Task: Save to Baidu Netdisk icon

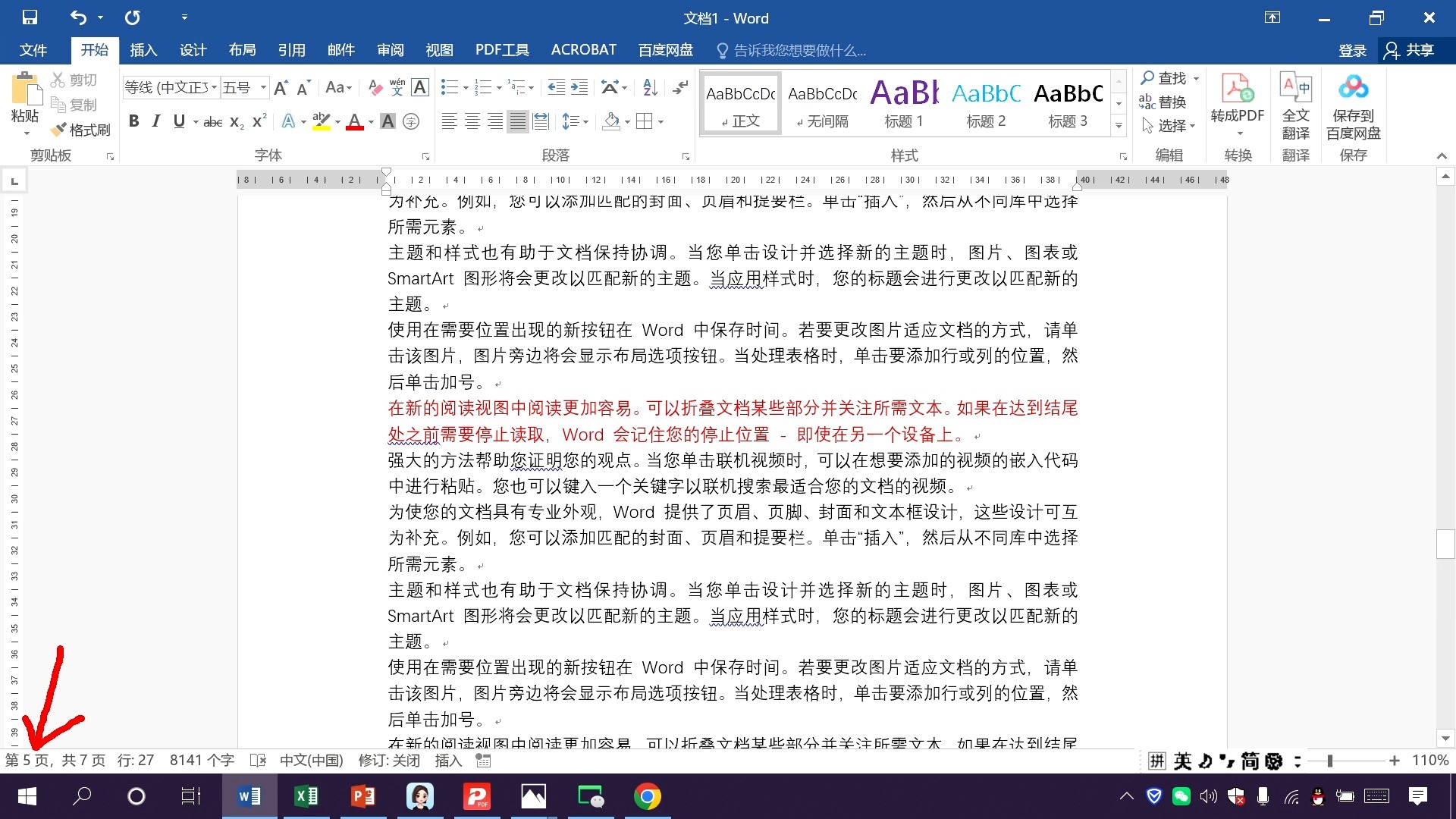Action: tap(1353, 88)
